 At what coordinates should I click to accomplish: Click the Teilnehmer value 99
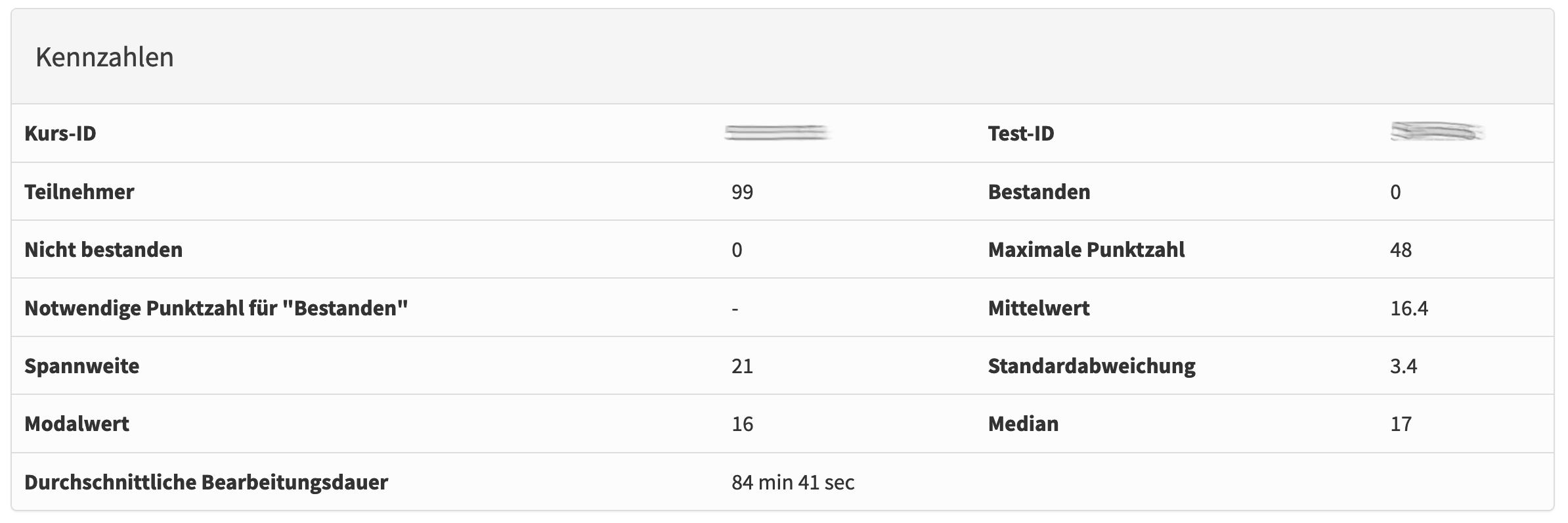pos(742,192)
